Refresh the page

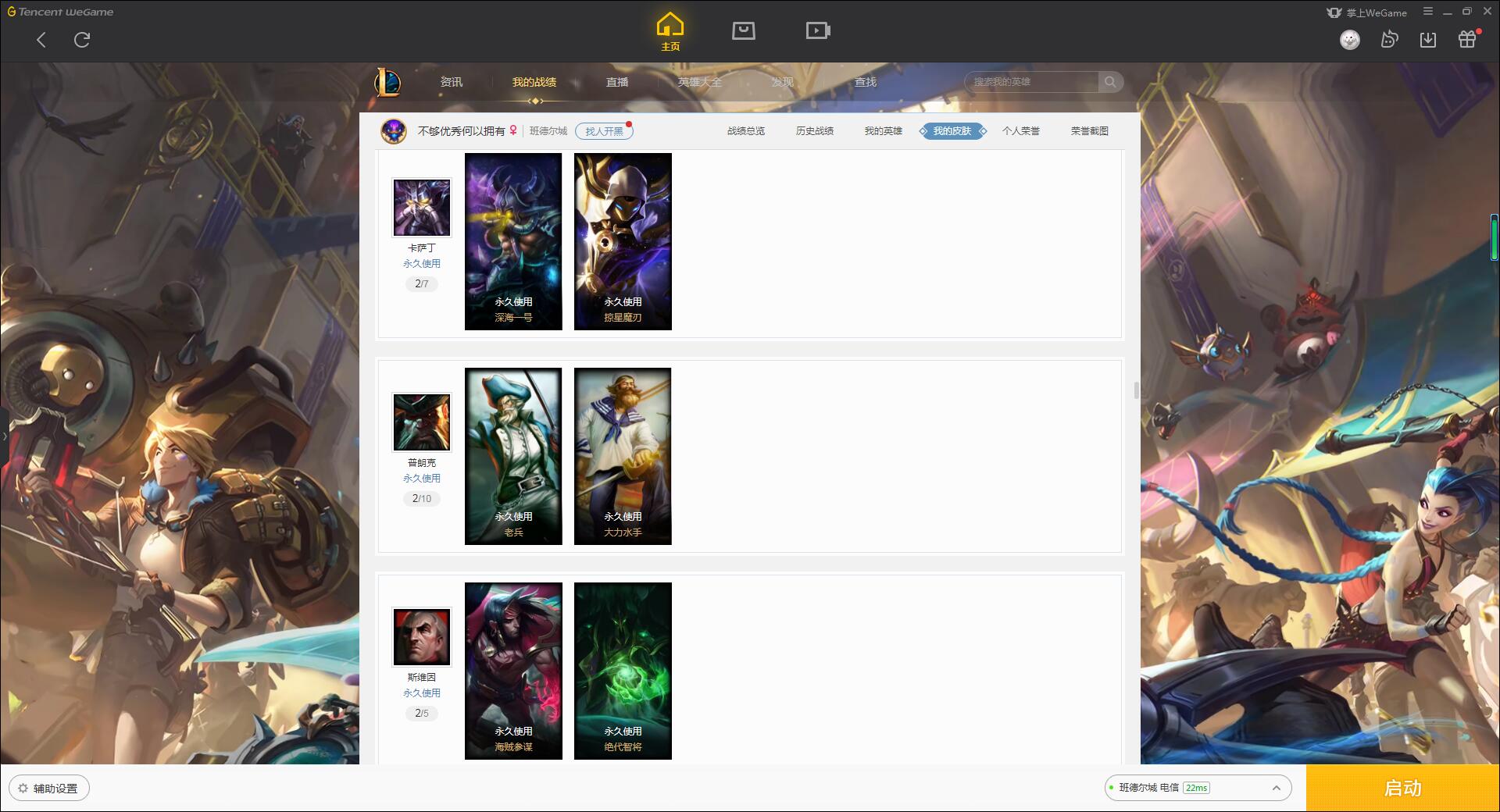coord(82,40)
